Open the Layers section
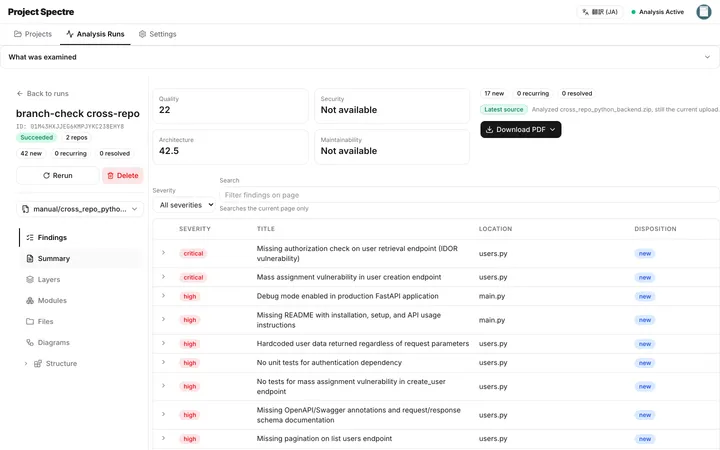This screenshot has width=720, height=450. click(x=81, y=279)
